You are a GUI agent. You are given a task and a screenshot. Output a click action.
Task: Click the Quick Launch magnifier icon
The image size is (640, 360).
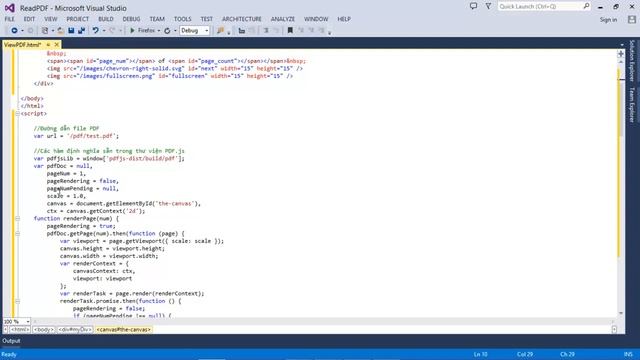(x=586, y=6)
